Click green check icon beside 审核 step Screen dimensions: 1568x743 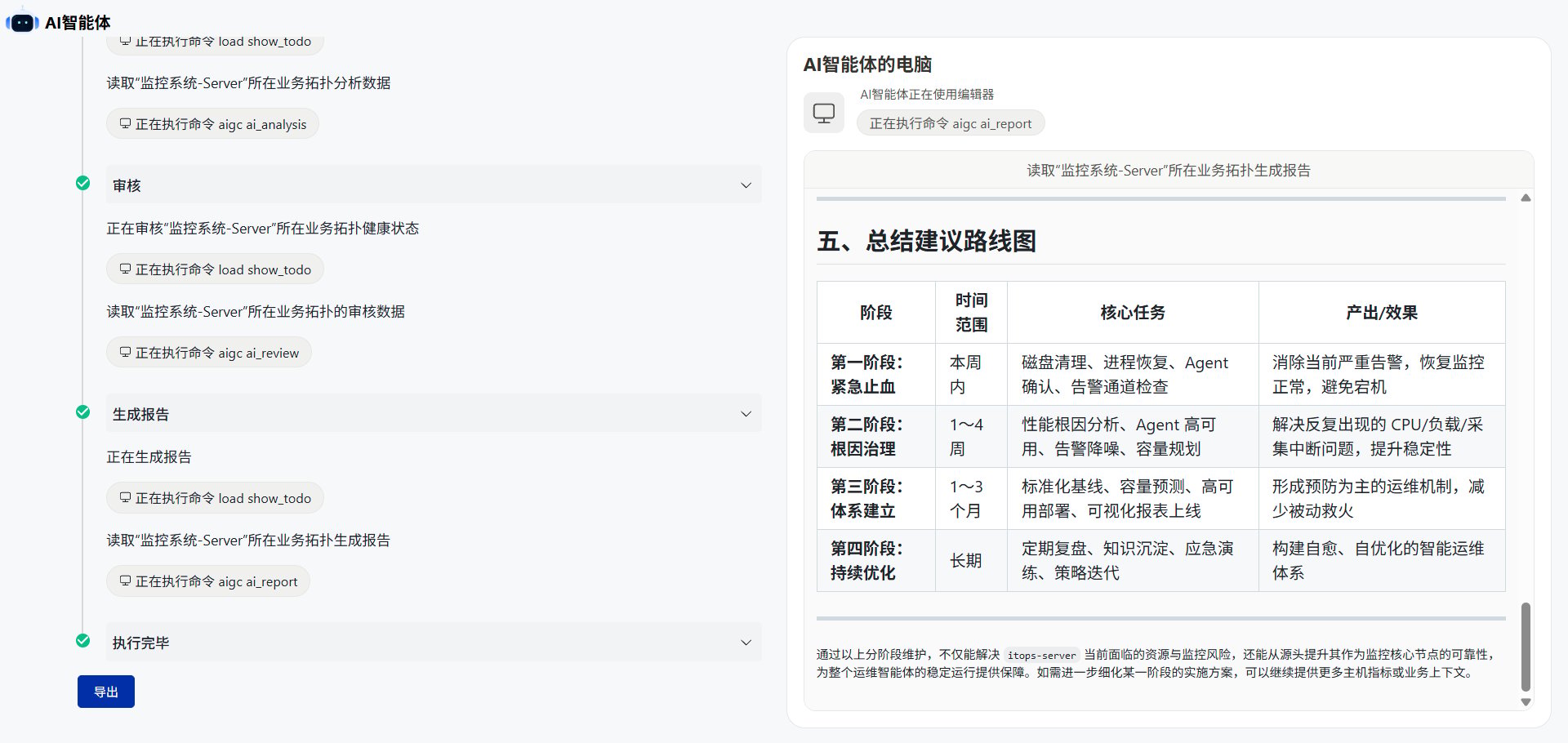(82, 183)
